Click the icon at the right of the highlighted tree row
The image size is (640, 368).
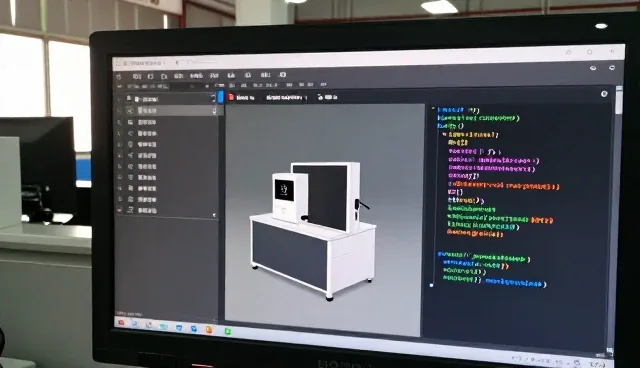pyautogui.click(x=214, y=111)
